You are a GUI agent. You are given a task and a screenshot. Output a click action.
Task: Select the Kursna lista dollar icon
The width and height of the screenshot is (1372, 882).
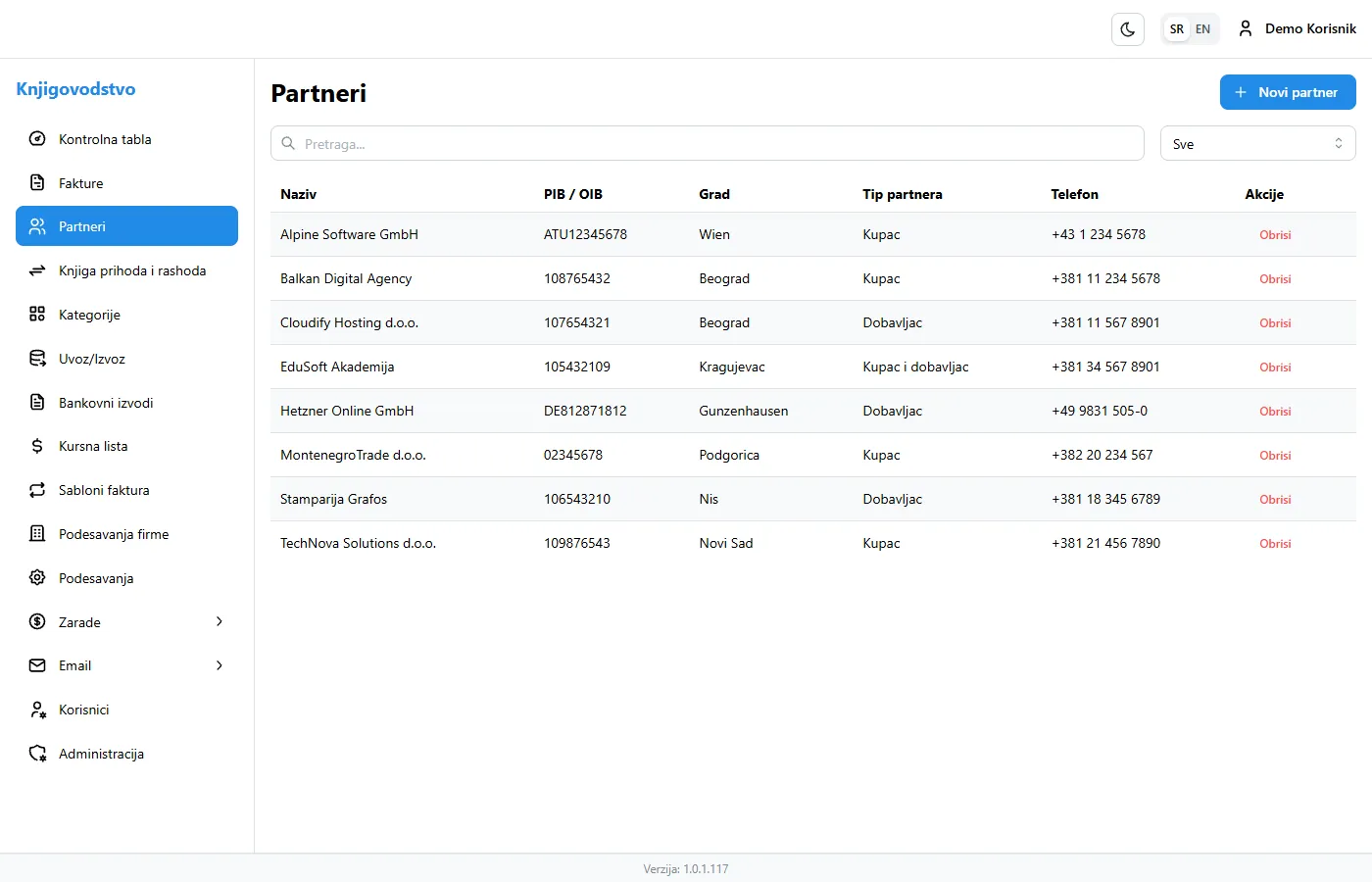coord(36,446)
